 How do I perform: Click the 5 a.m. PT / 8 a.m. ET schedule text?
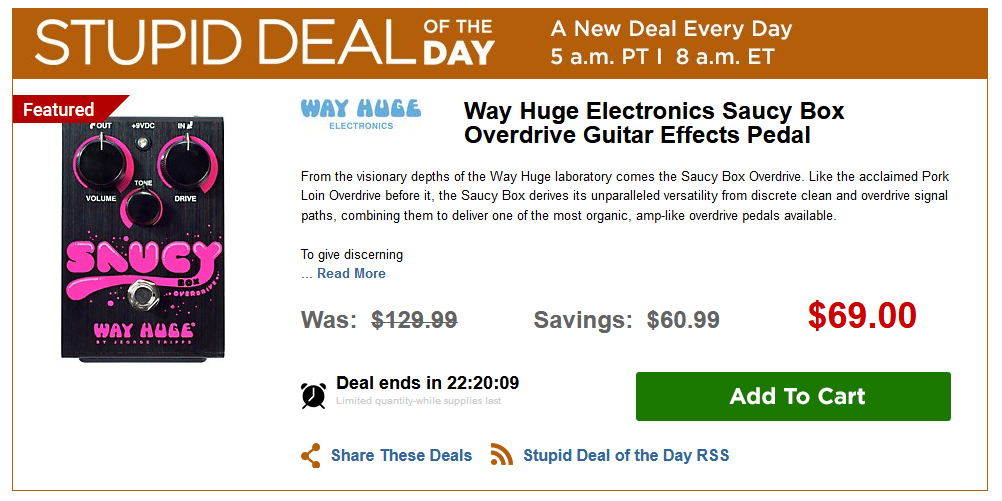(662, 57)
